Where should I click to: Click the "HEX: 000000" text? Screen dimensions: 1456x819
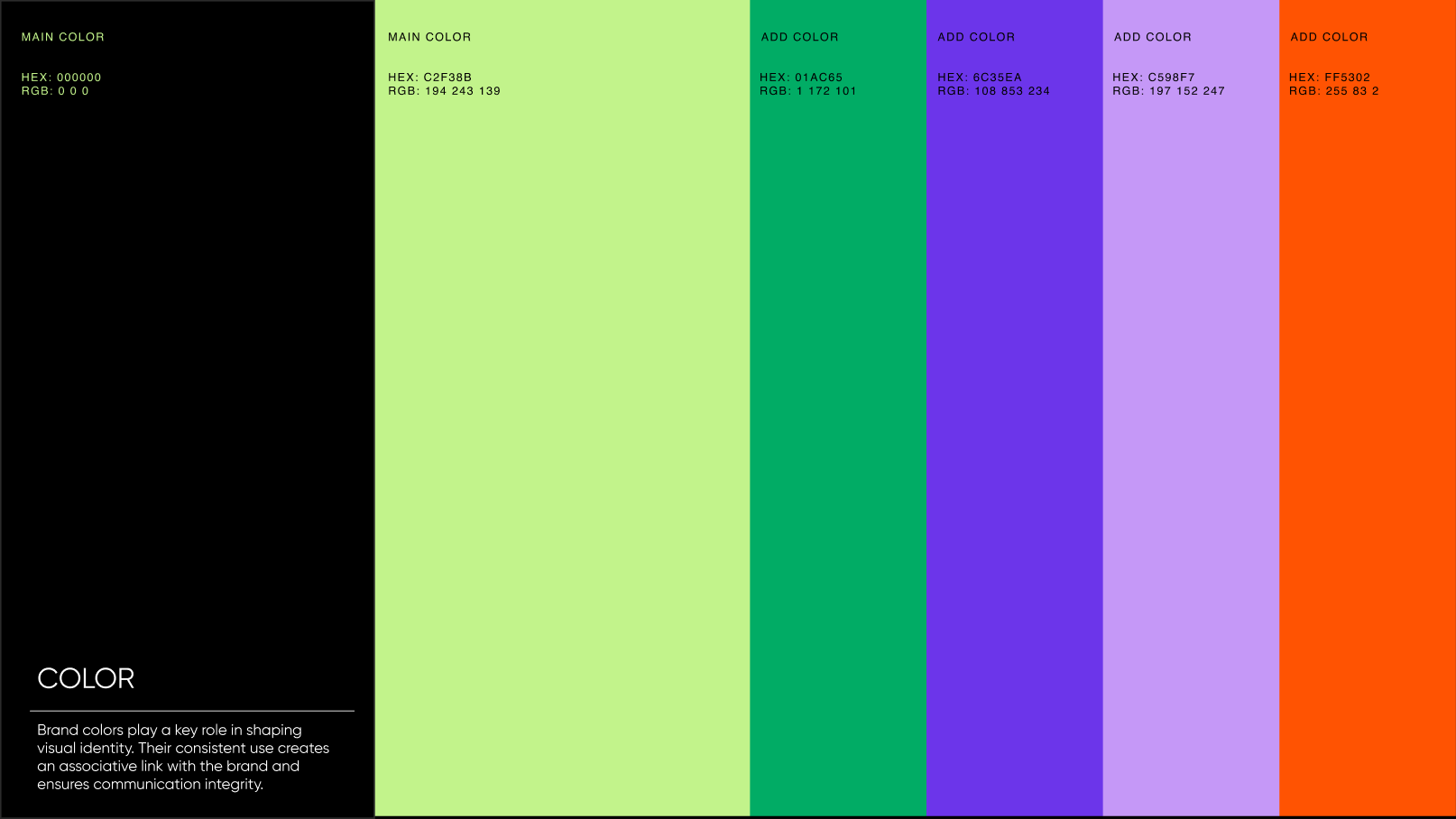[61, 78]
